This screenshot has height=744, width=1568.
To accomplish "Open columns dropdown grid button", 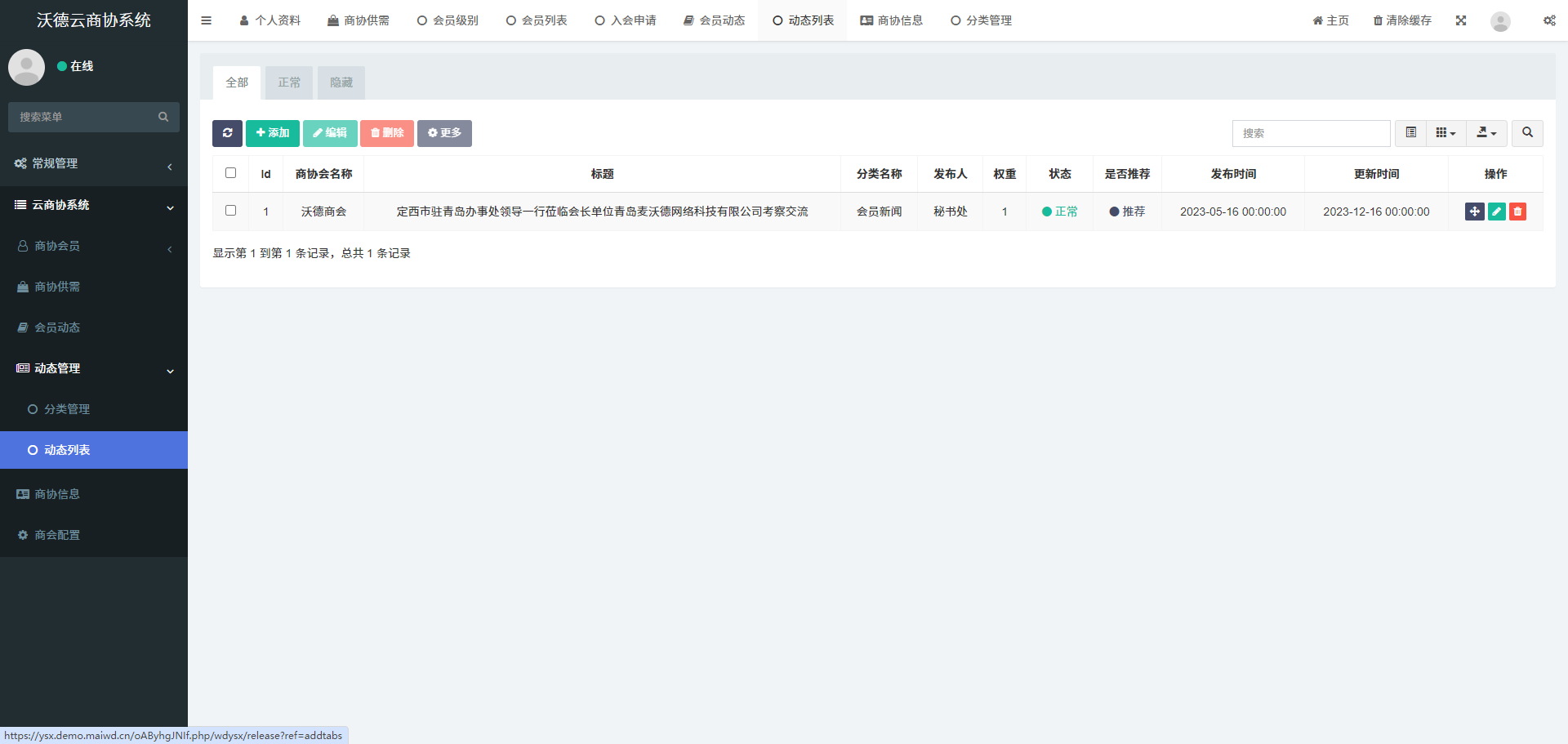I will coord(1445,133).
